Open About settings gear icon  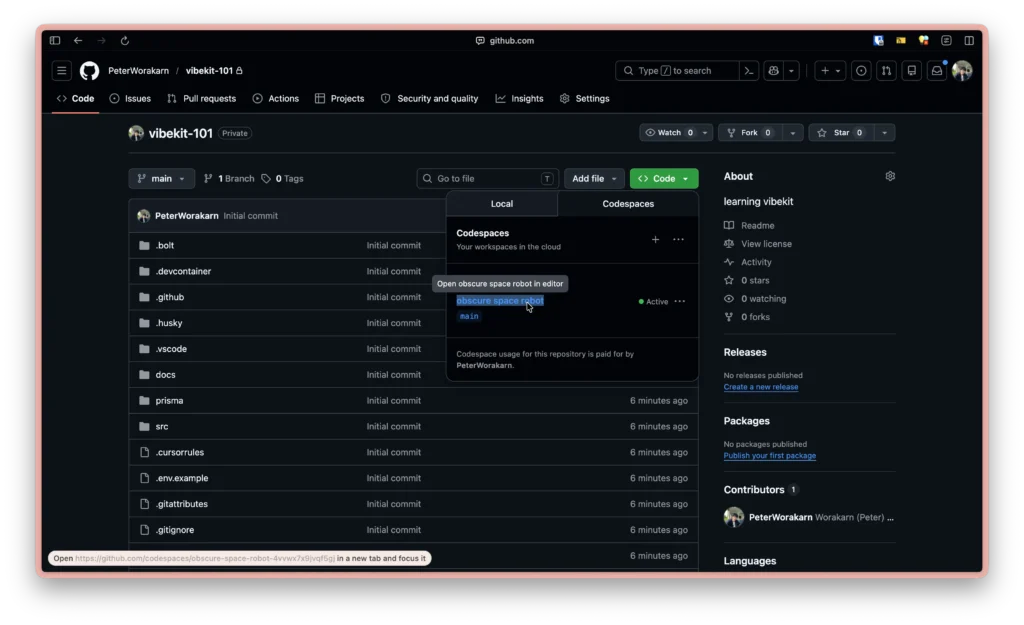coord(890,176)
